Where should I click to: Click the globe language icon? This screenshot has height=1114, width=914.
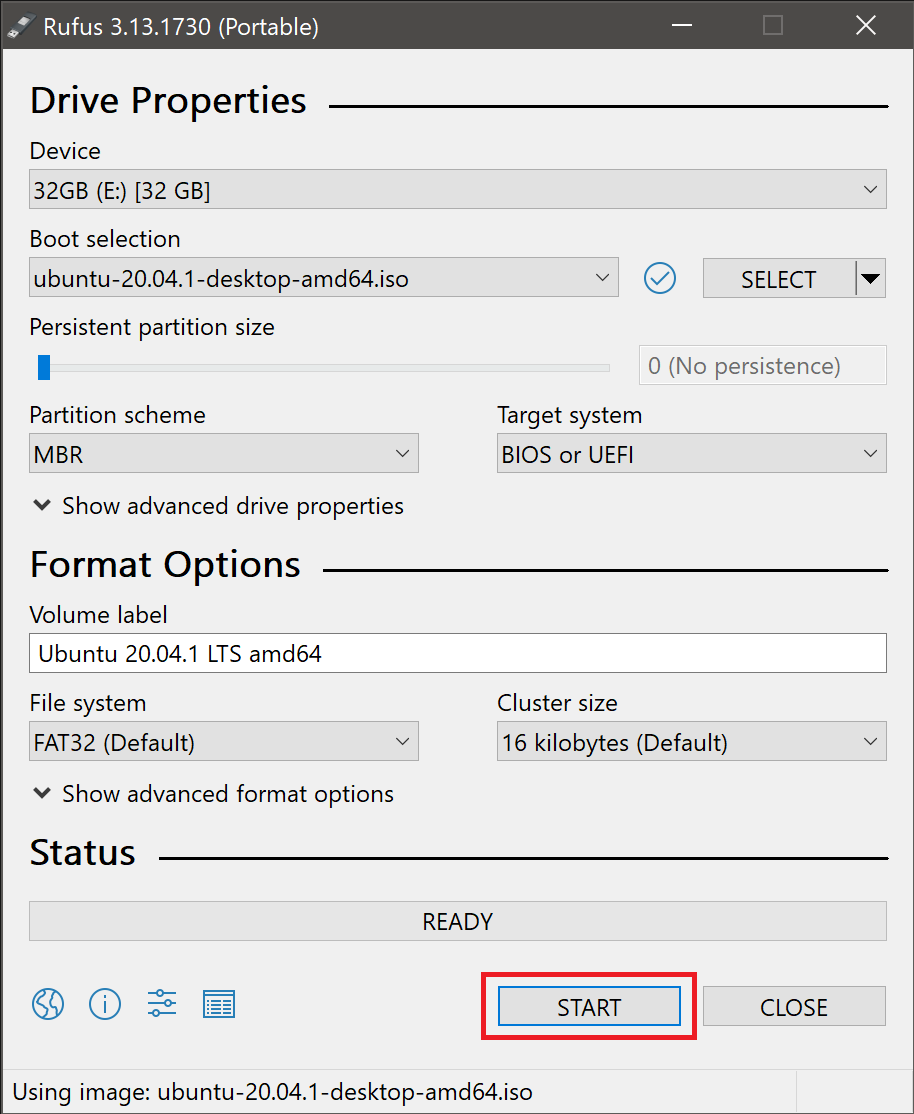tap(48, 1003)
